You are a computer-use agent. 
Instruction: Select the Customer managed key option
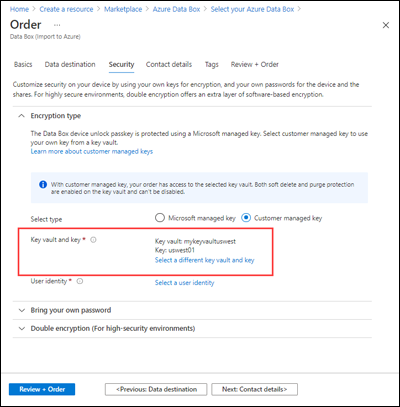[x=246, y=218]
